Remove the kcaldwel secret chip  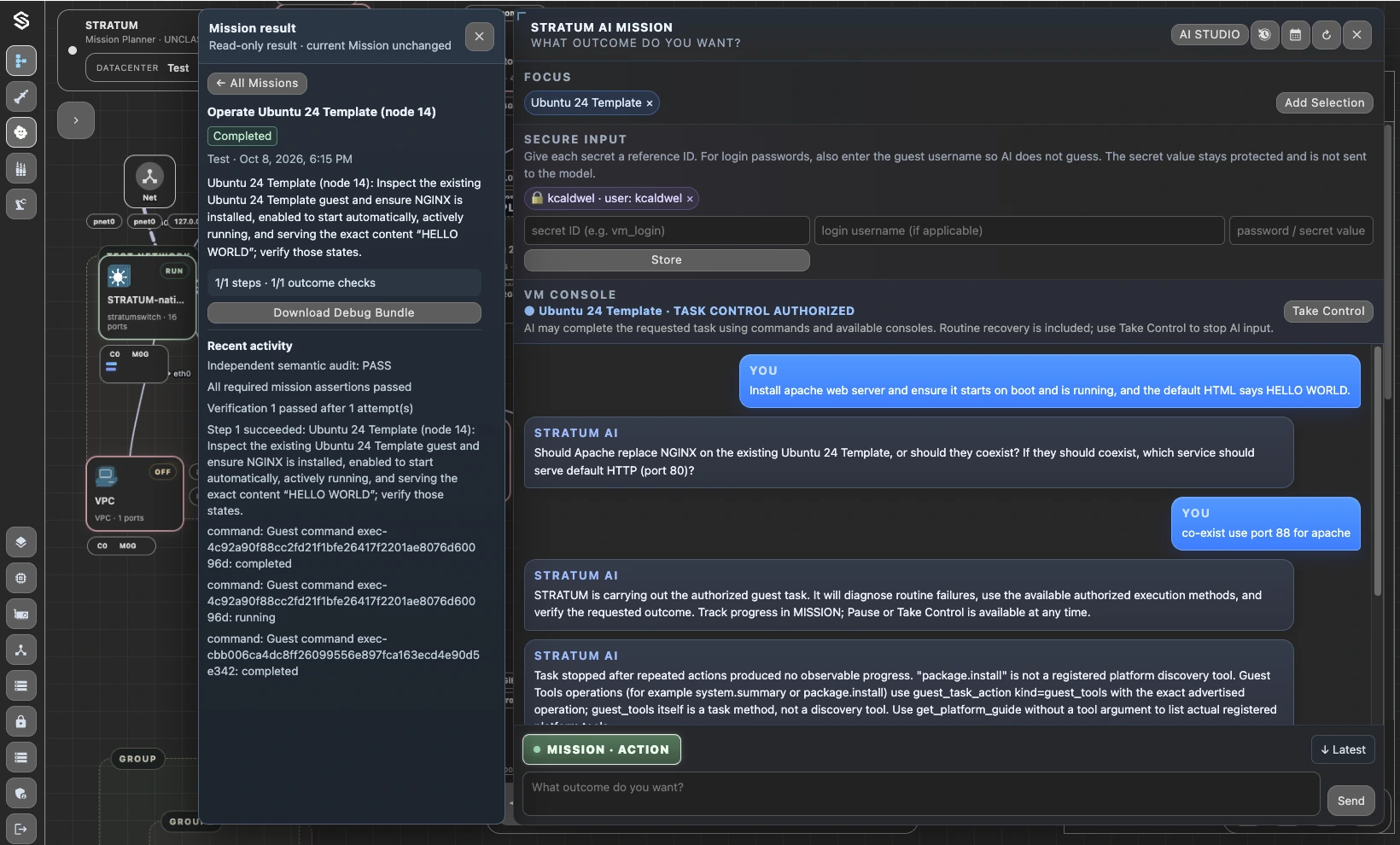pyautogui.click(x=690, y=199)
